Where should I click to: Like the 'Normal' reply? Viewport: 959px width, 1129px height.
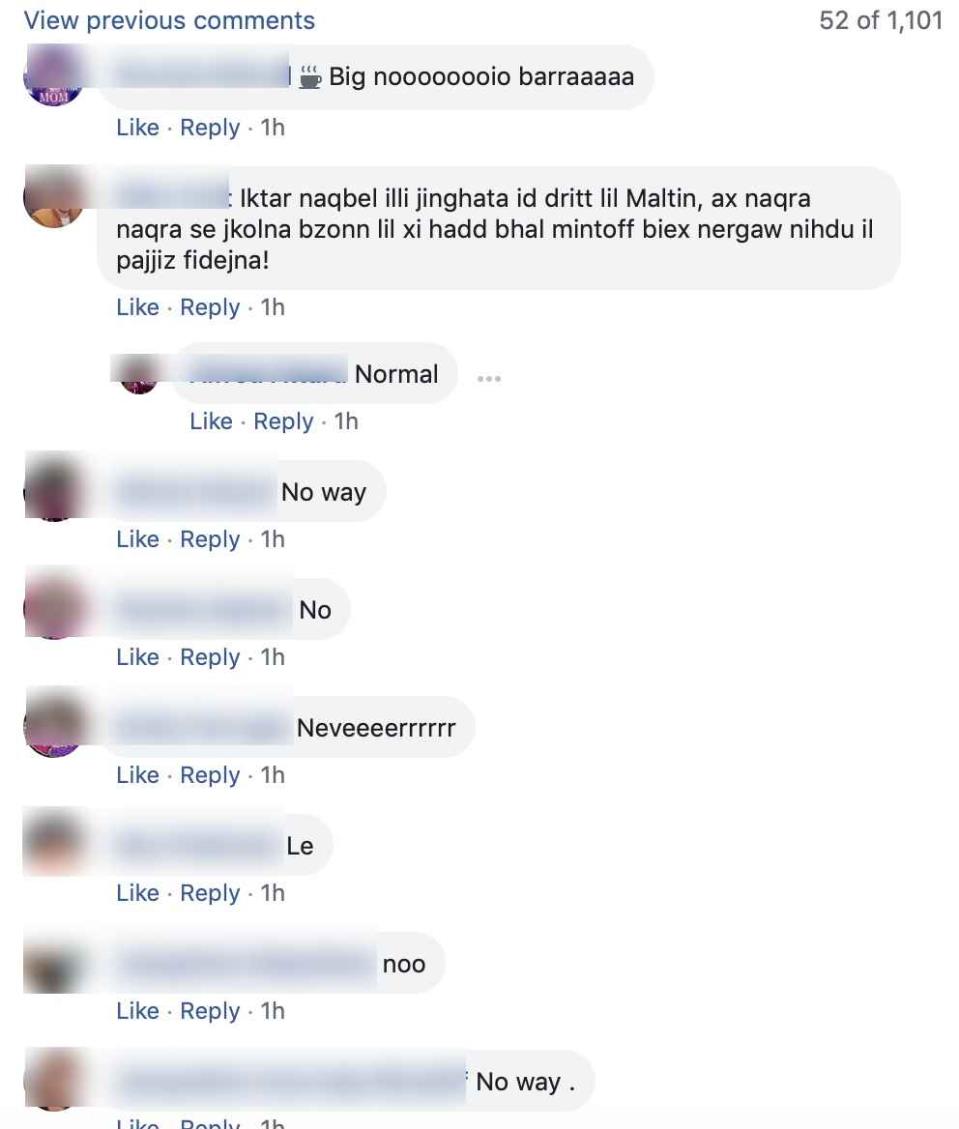coord(211,421)
